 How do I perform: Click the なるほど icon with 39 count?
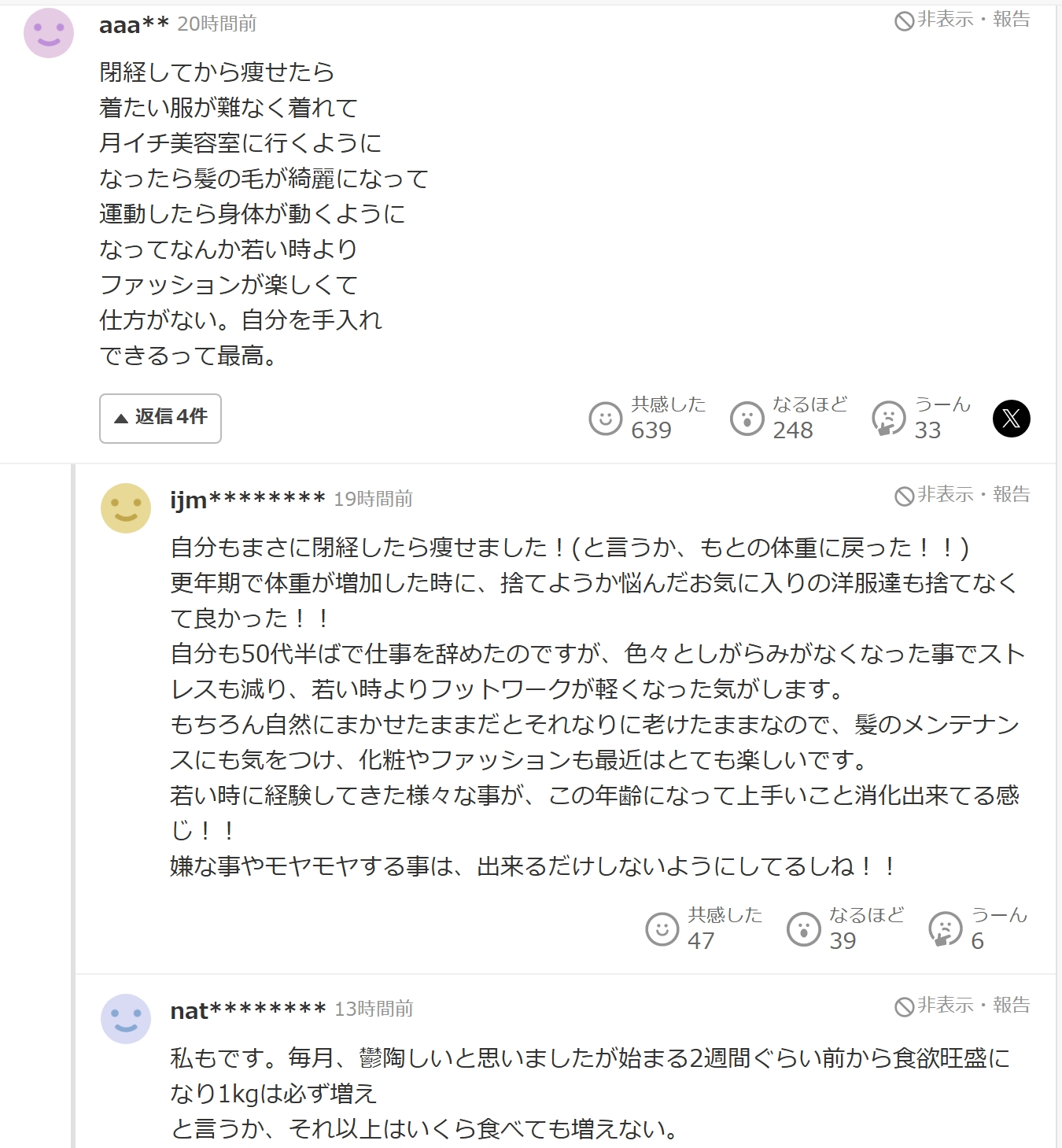click(x=803, y=929)
